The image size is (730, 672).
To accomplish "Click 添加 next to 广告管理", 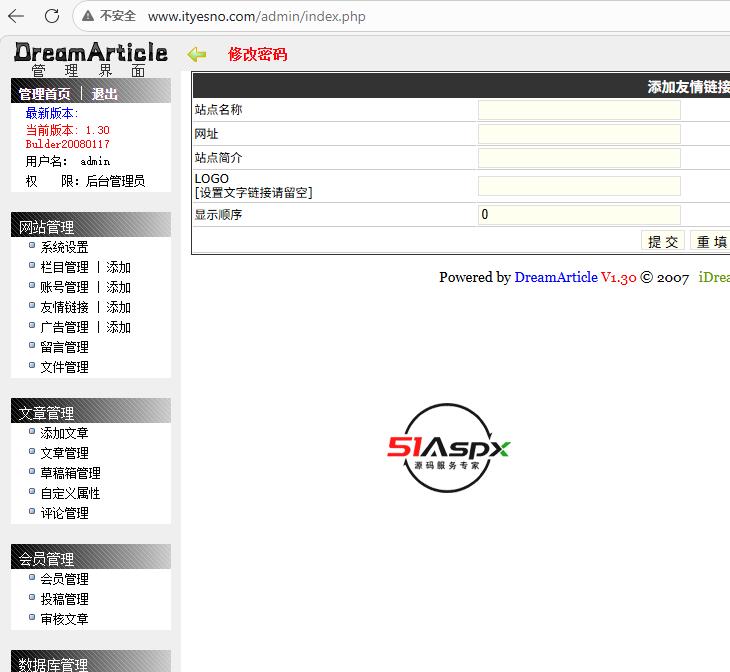I will [118, 327].
